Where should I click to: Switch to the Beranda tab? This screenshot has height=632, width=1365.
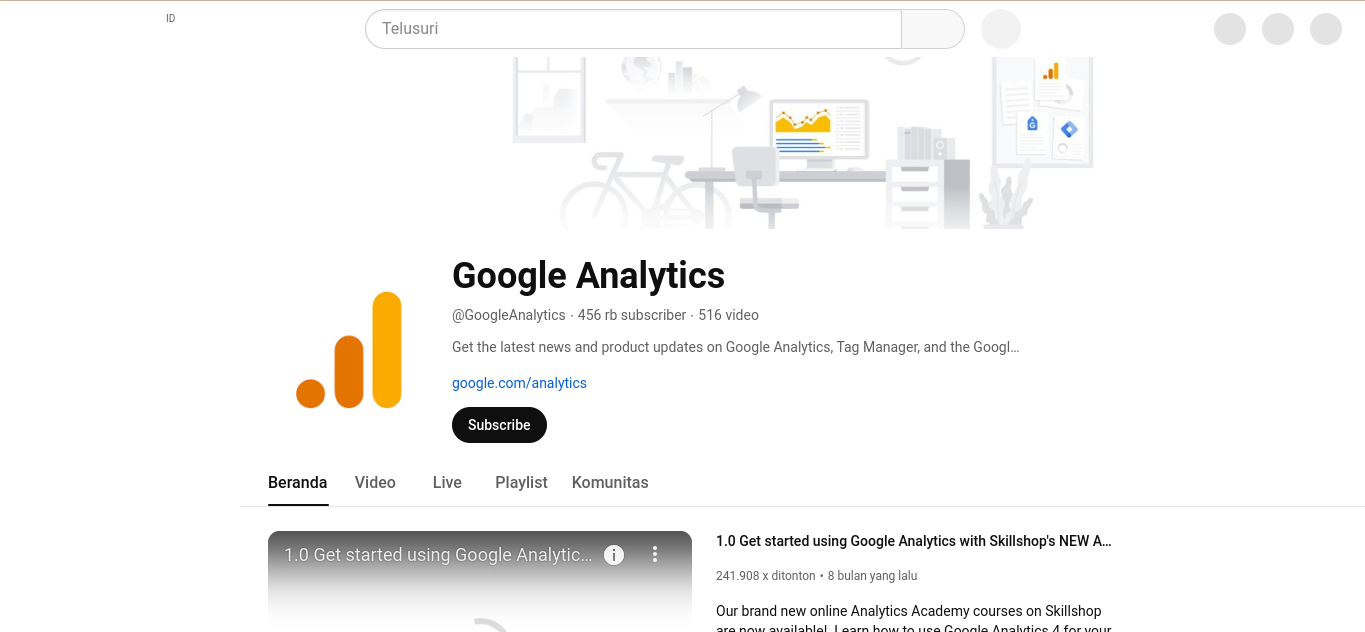point(297,482)
